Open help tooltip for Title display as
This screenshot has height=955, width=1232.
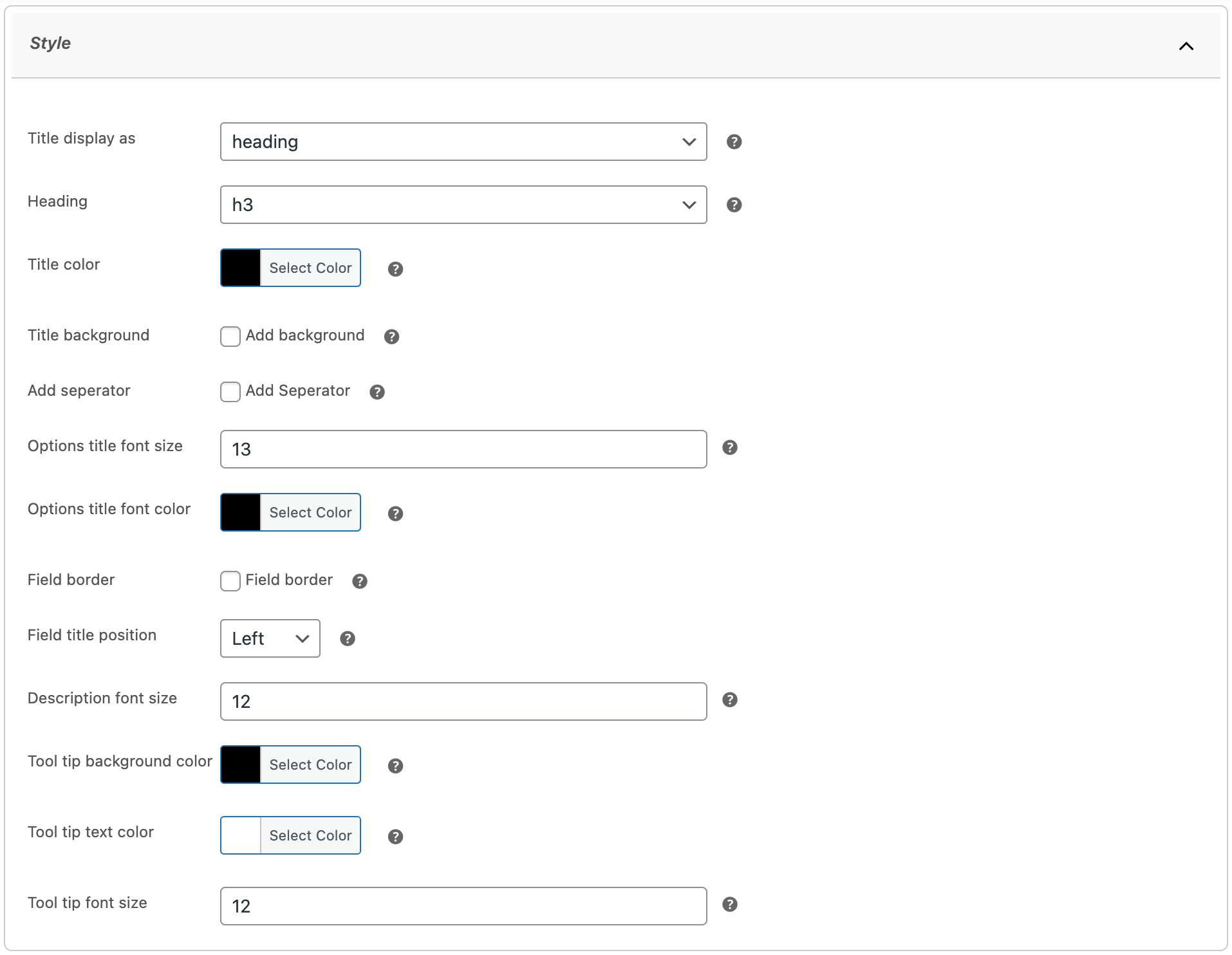point(734,142)
